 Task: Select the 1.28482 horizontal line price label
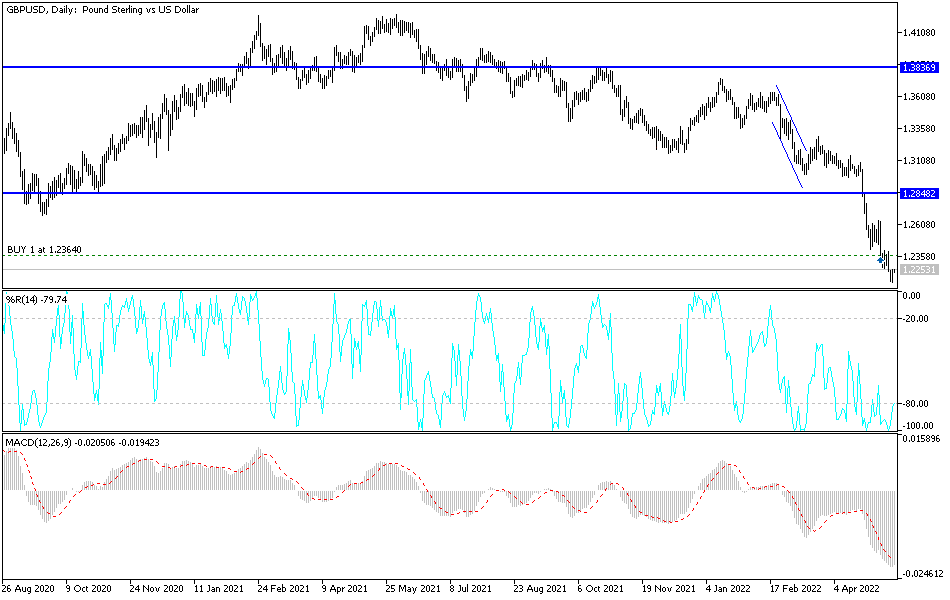click(919, 193)
